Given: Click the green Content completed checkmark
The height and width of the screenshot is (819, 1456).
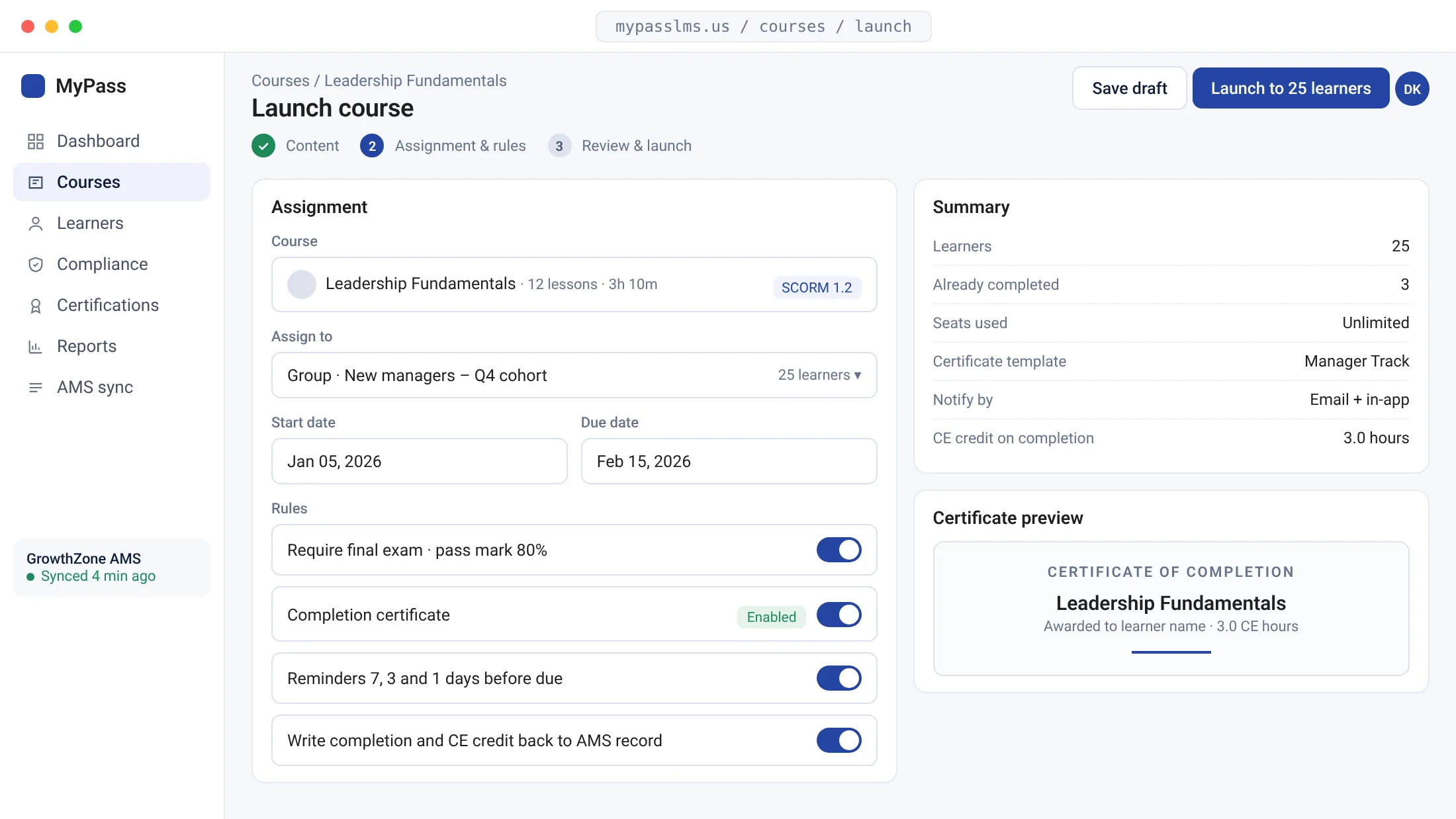Looking at the screenshot, I should click(263, 146).
